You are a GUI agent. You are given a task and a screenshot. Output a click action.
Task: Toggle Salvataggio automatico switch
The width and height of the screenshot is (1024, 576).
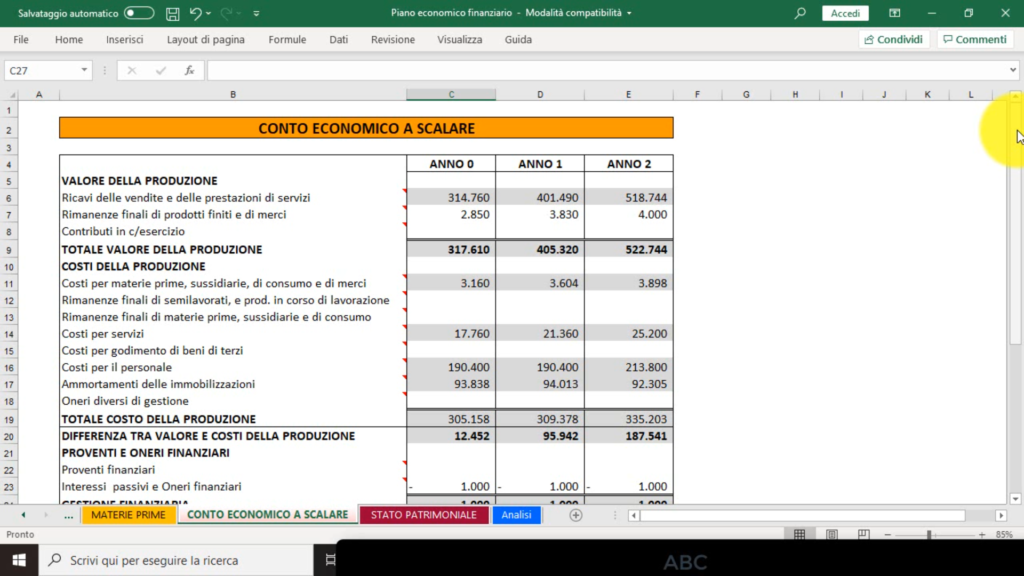coord(139,13)
